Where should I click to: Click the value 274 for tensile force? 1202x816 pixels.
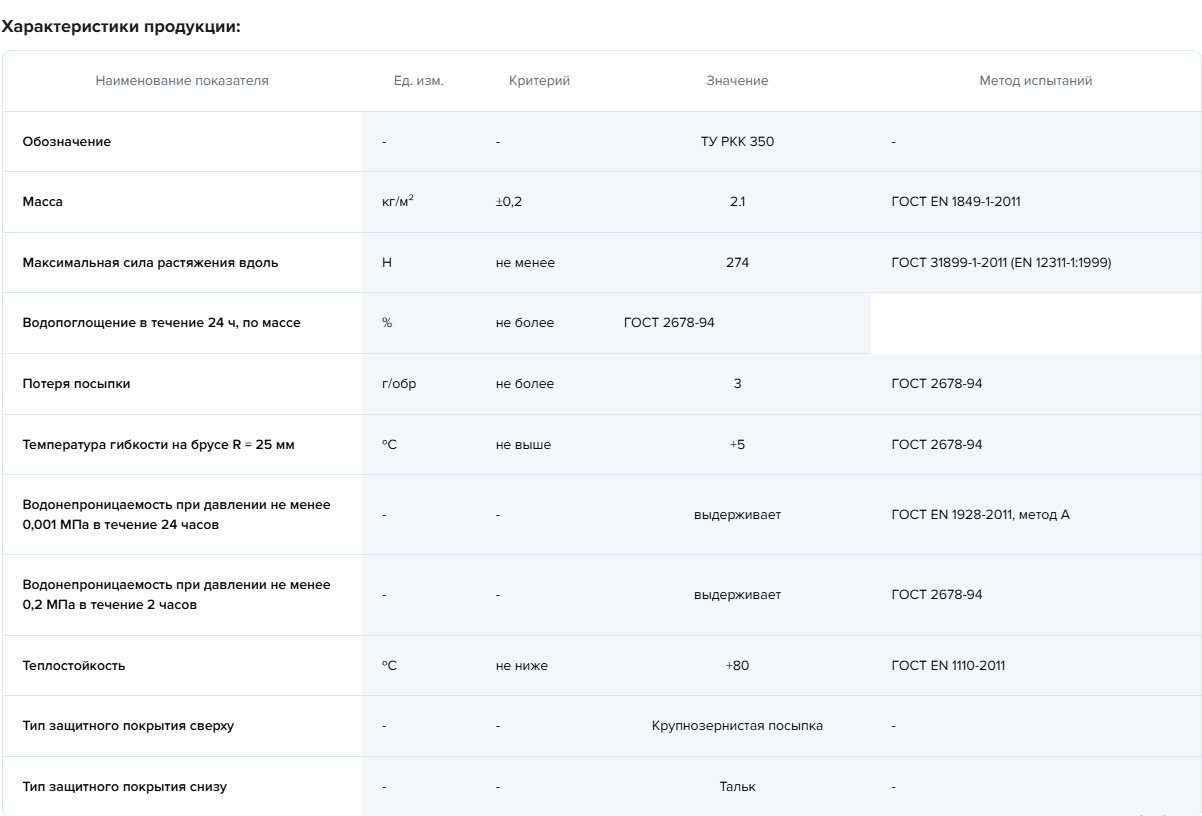tap(737, 263)
